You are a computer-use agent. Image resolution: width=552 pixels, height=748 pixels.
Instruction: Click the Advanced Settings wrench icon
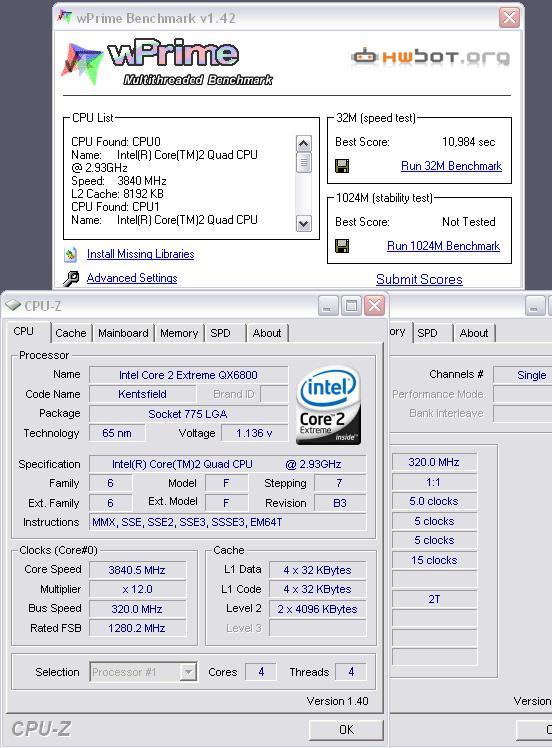coord(71,278)
